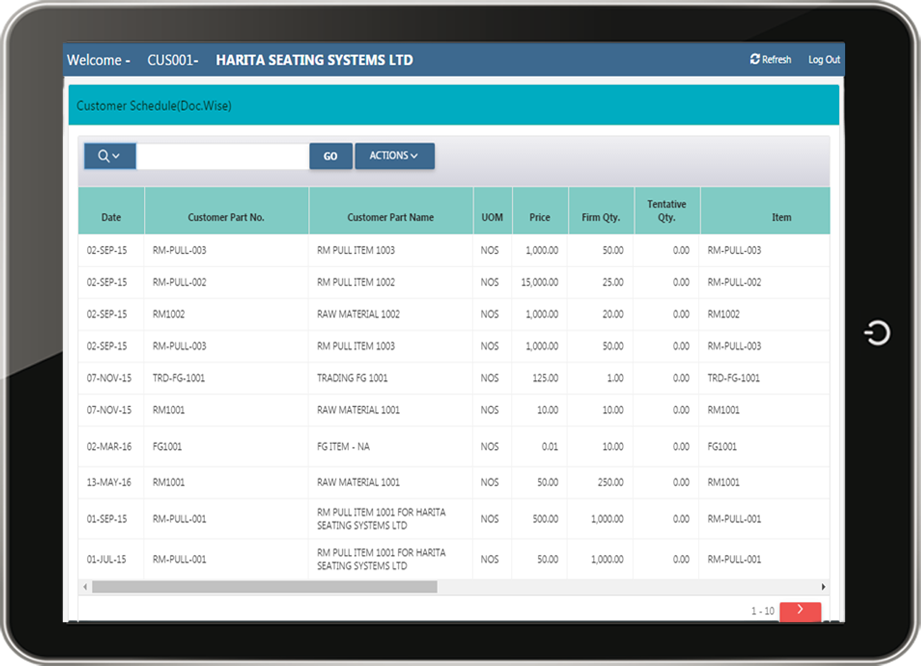The image size is (921, 666).
Task: Select the 15,000.00 price cell
Action: [539, 282]
